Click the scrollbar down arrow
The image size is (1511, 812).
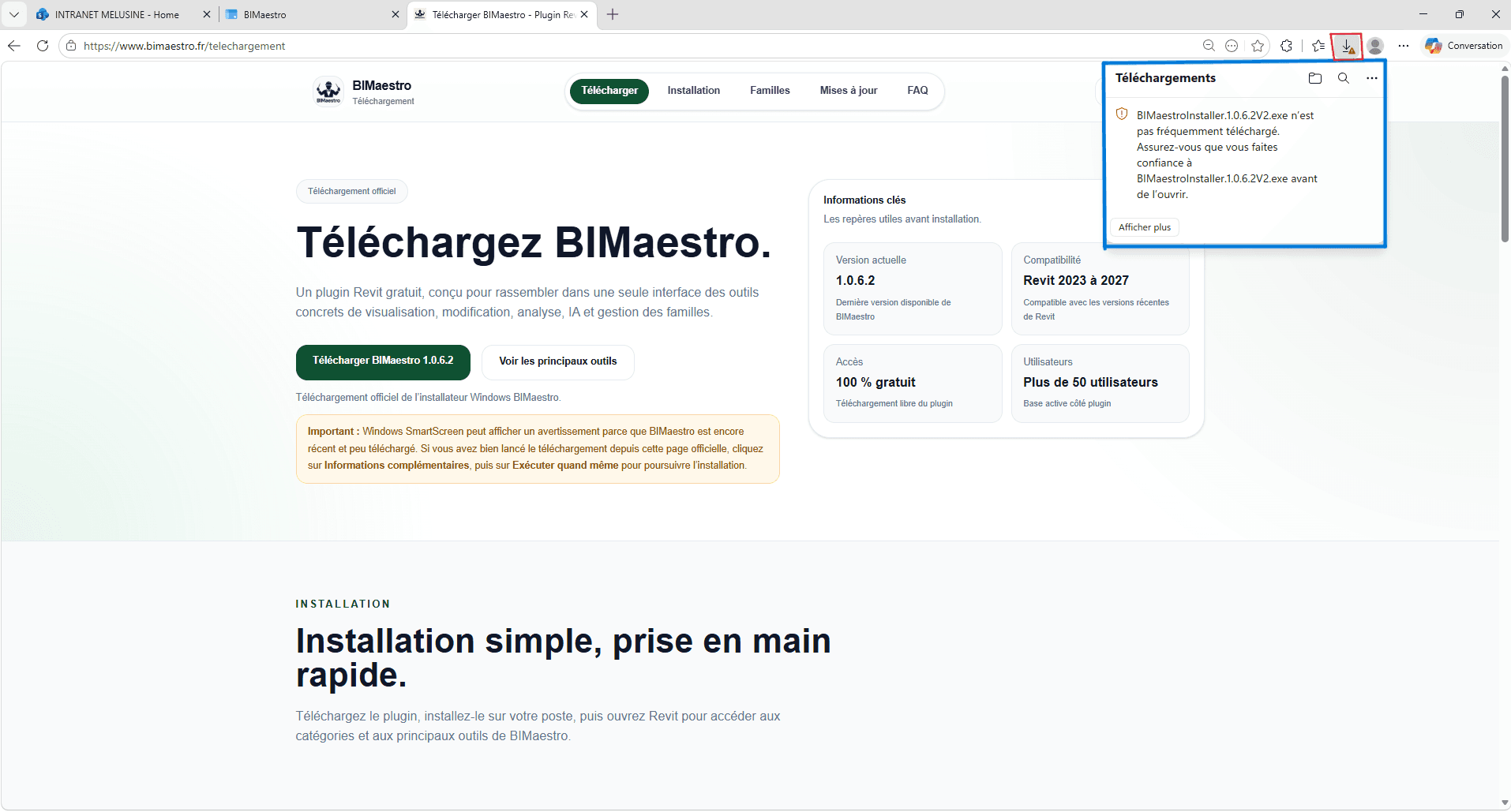point(1505,803)
